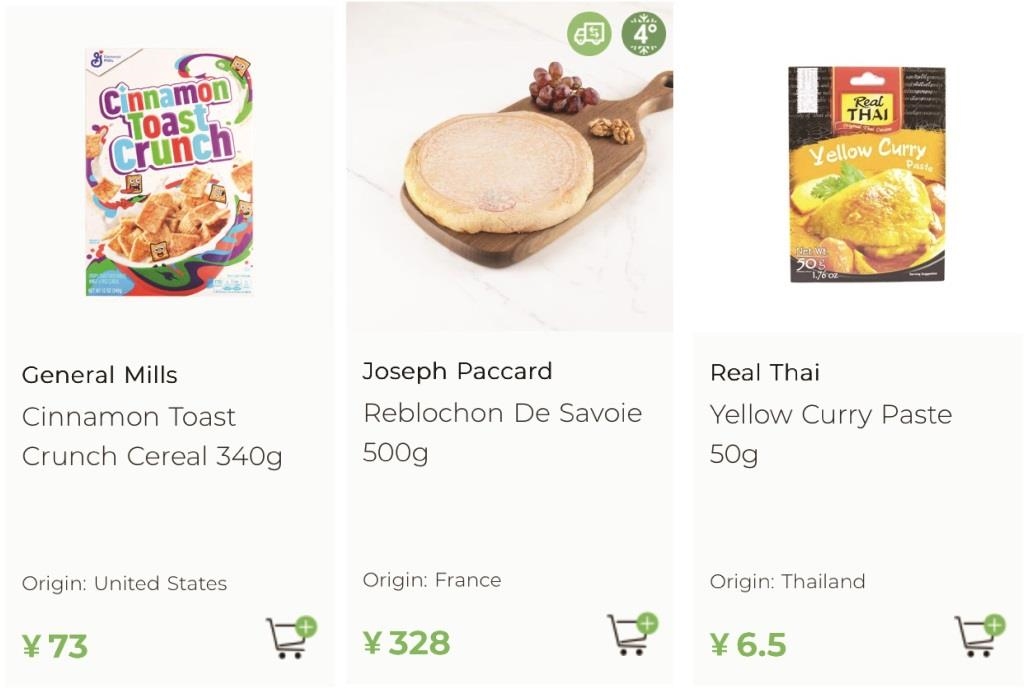Viewport: 1024px width, 689px height.
Task: Open the General Mills brand link
Action: click(x=99, y=375)
